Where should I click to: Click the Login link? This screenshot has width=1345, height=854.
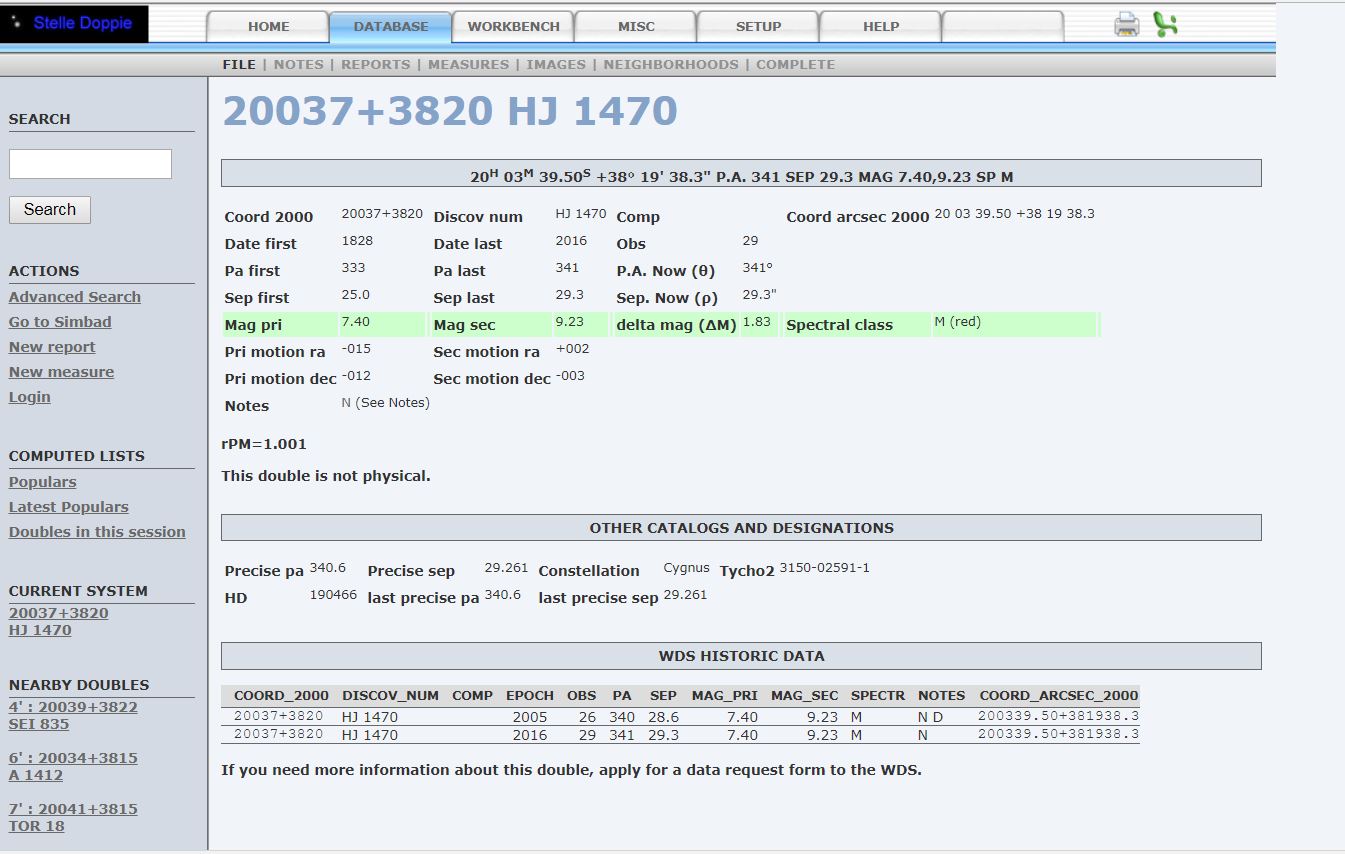click(x=29, y=397)
